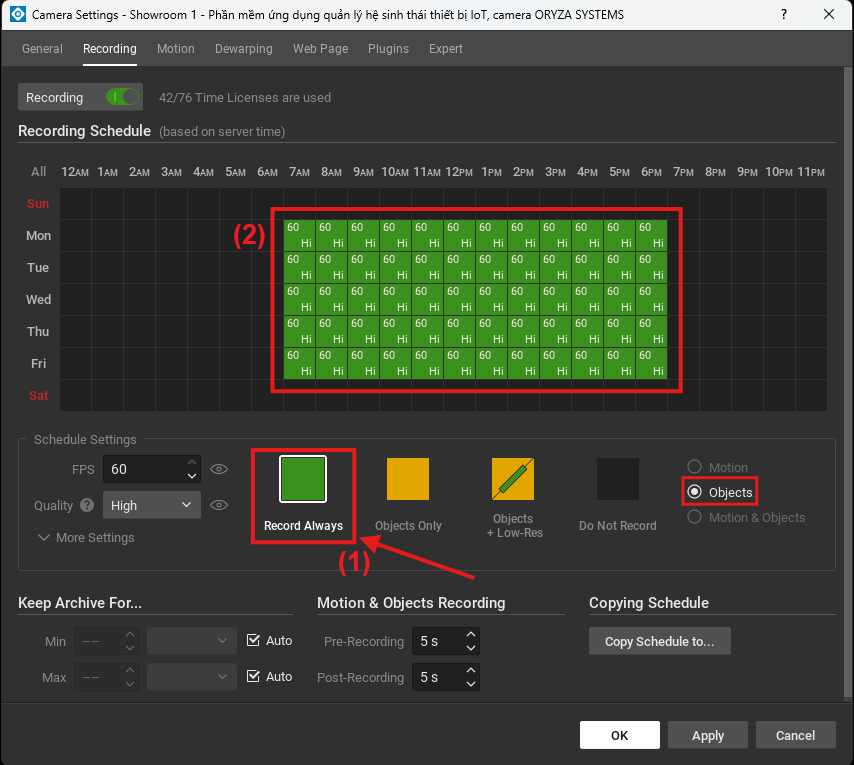
Task: Uncheck the Max archive Auto checkbox
Action: (253, 676)
